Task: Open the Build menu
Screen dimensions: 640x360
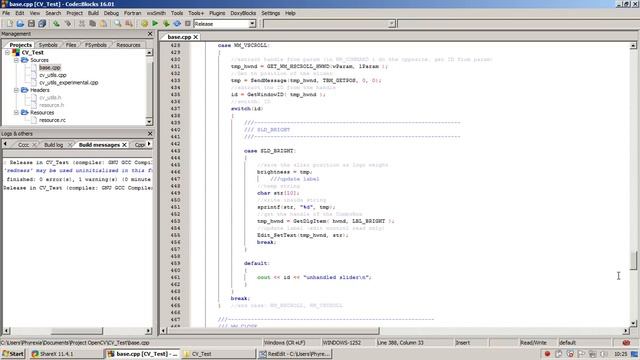Action: [93, 13]
